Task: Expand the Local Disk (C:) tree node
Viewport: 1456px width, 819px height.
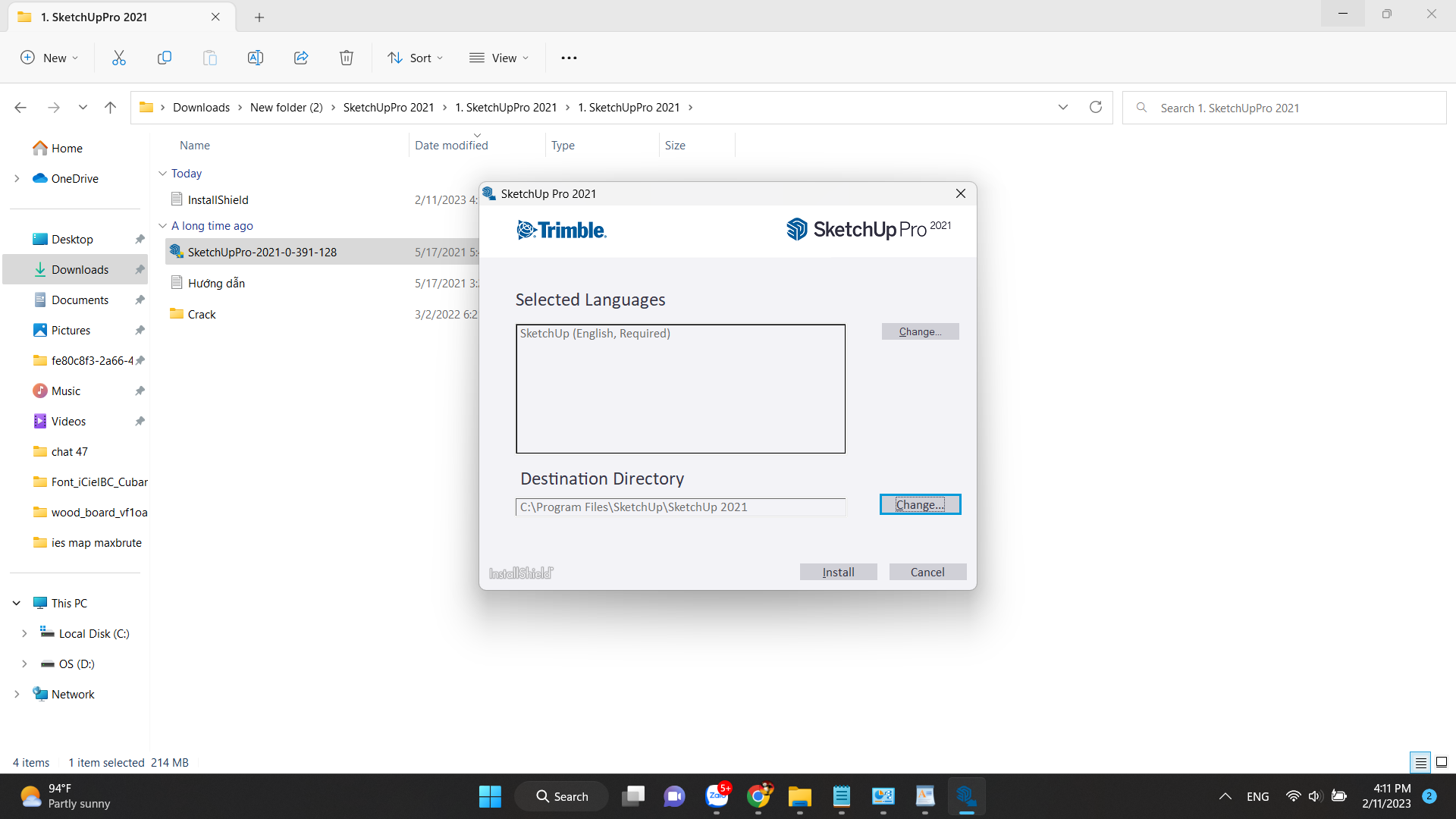Action: click(24, 633)
